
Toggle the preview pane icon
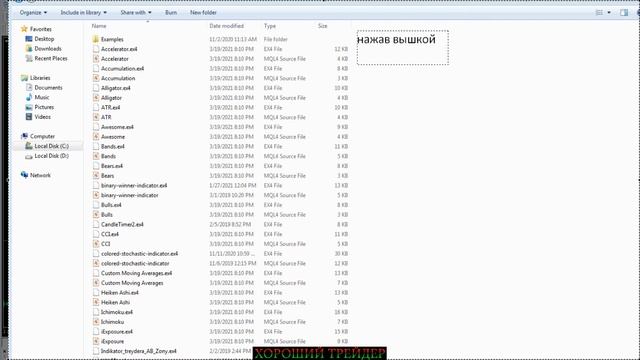click(624, 13)
